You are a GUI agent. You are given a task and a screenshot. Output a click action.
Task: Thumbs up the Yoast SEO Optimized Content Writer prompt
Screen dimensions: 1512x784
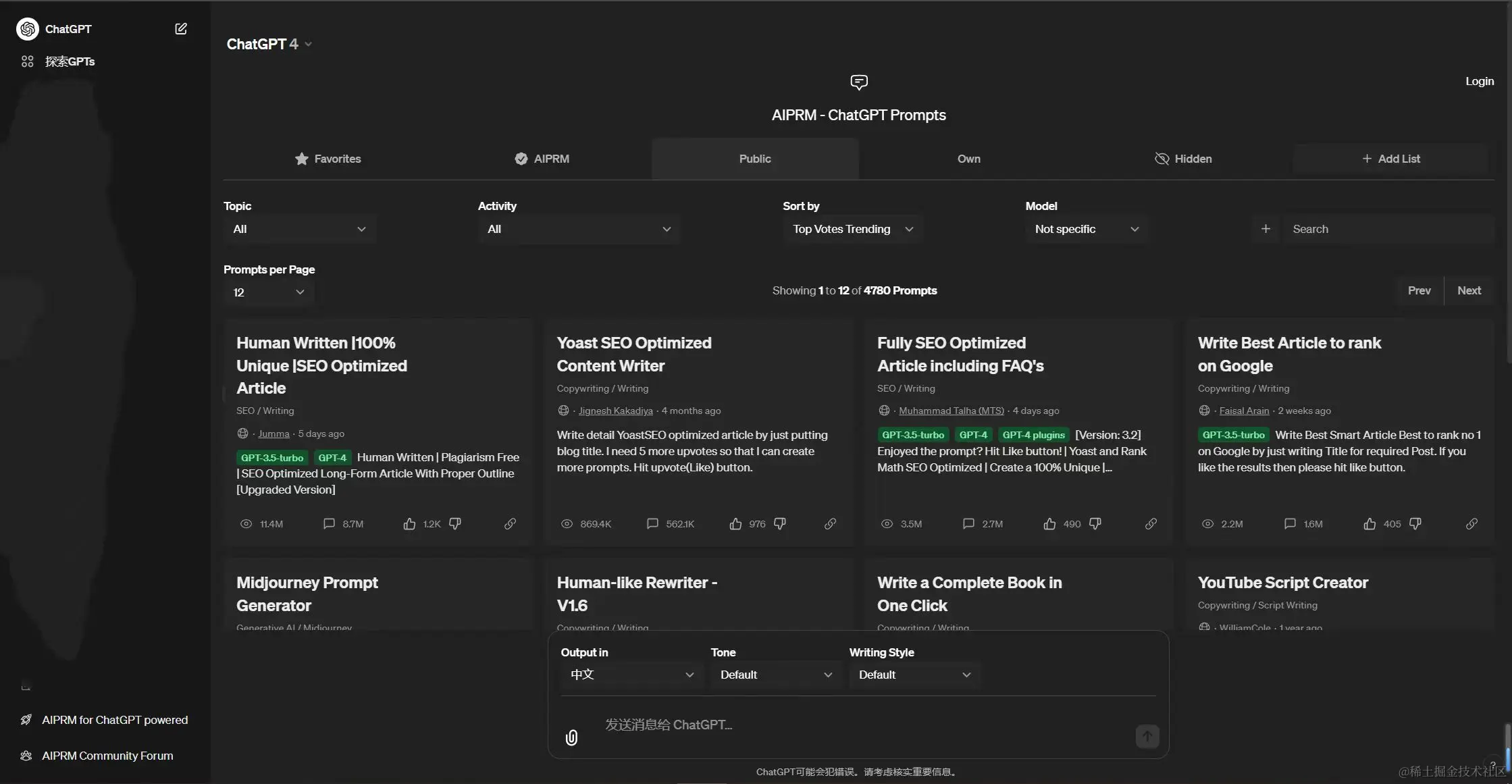coord(735,524)
